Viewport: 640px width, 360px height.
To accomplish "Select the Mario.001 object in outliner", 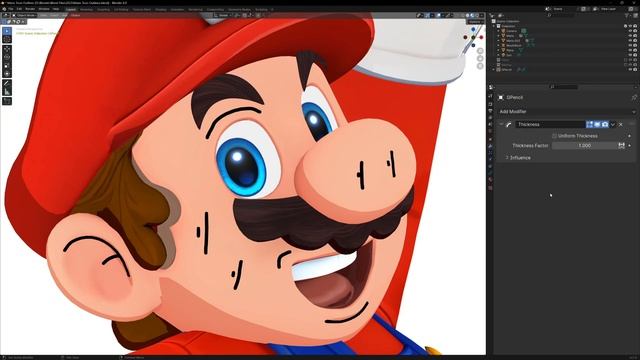I will [x=513, y=40].
